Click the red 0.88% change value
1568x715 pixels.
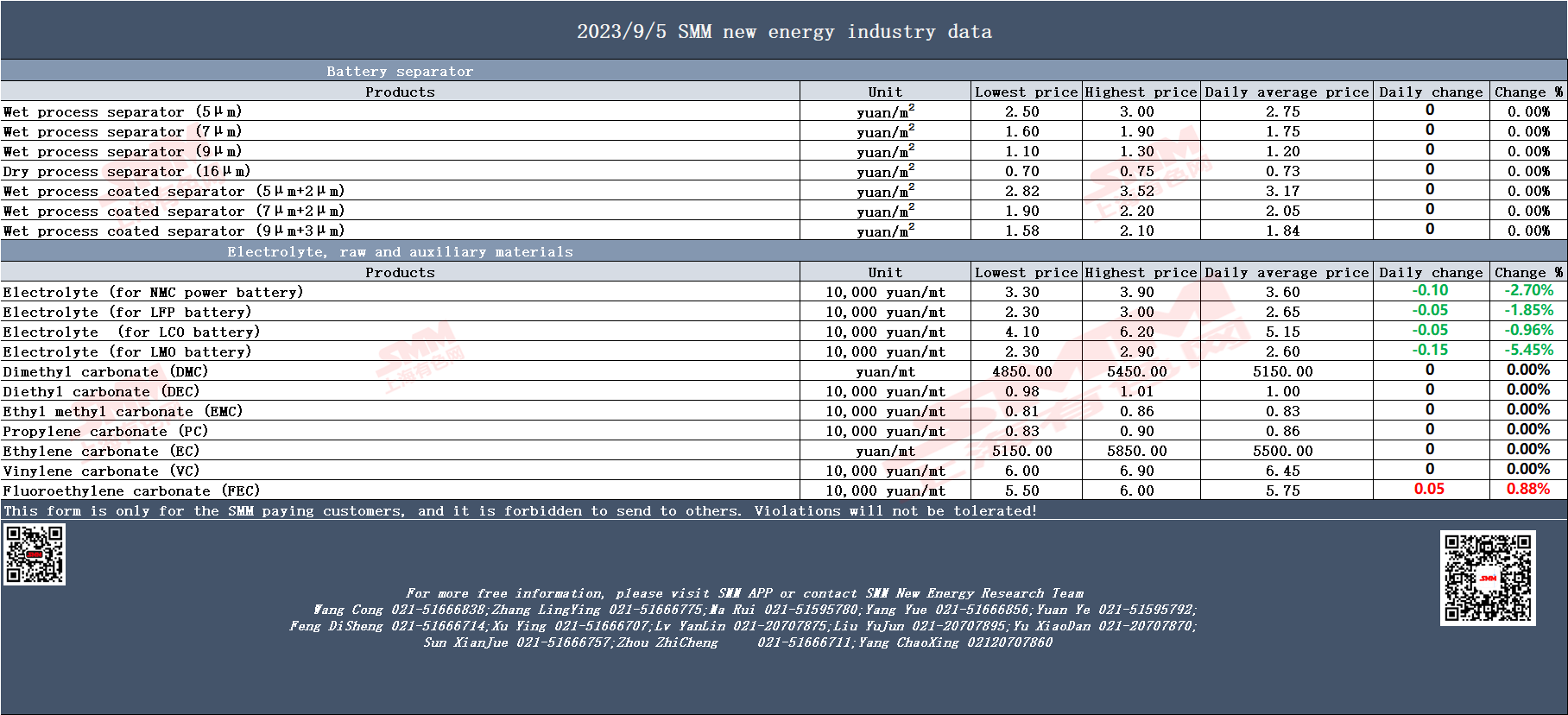1527,489
